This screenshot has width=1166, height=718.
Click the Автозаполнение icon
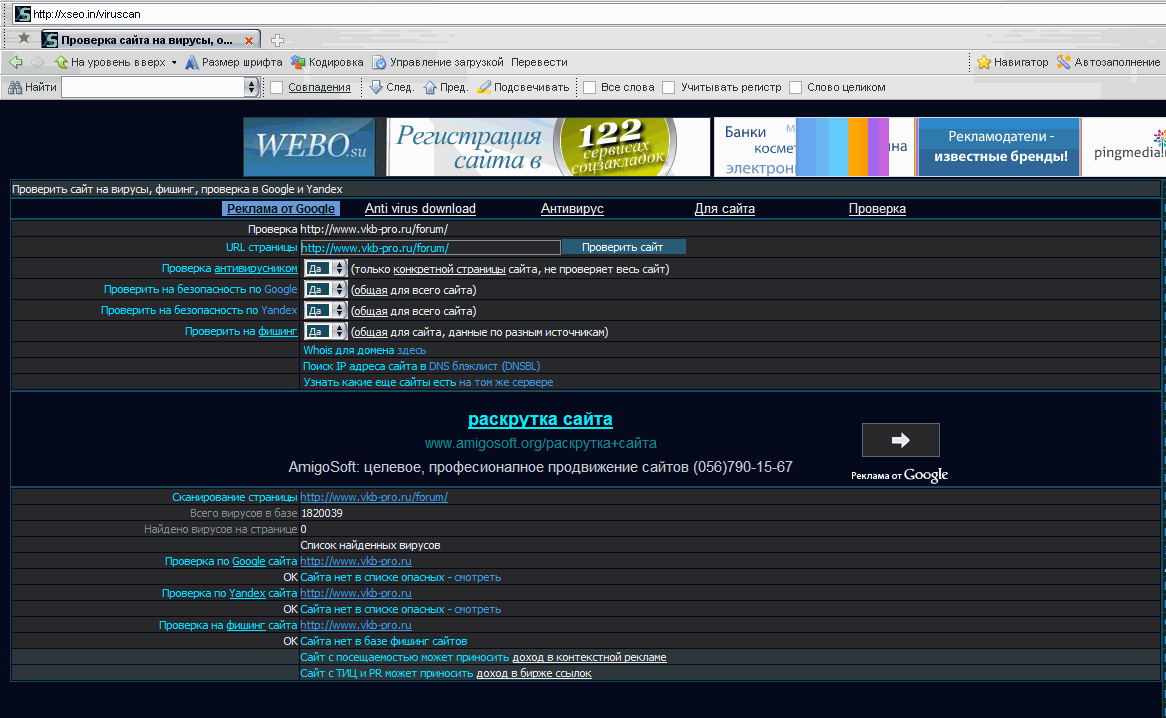coord(1064,62)
